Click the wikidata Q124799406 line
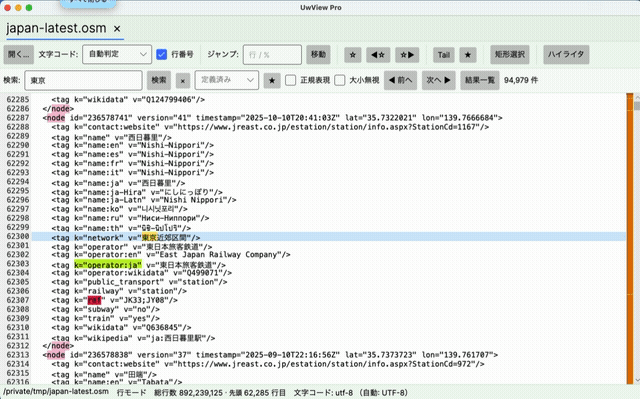 point(128,100)
